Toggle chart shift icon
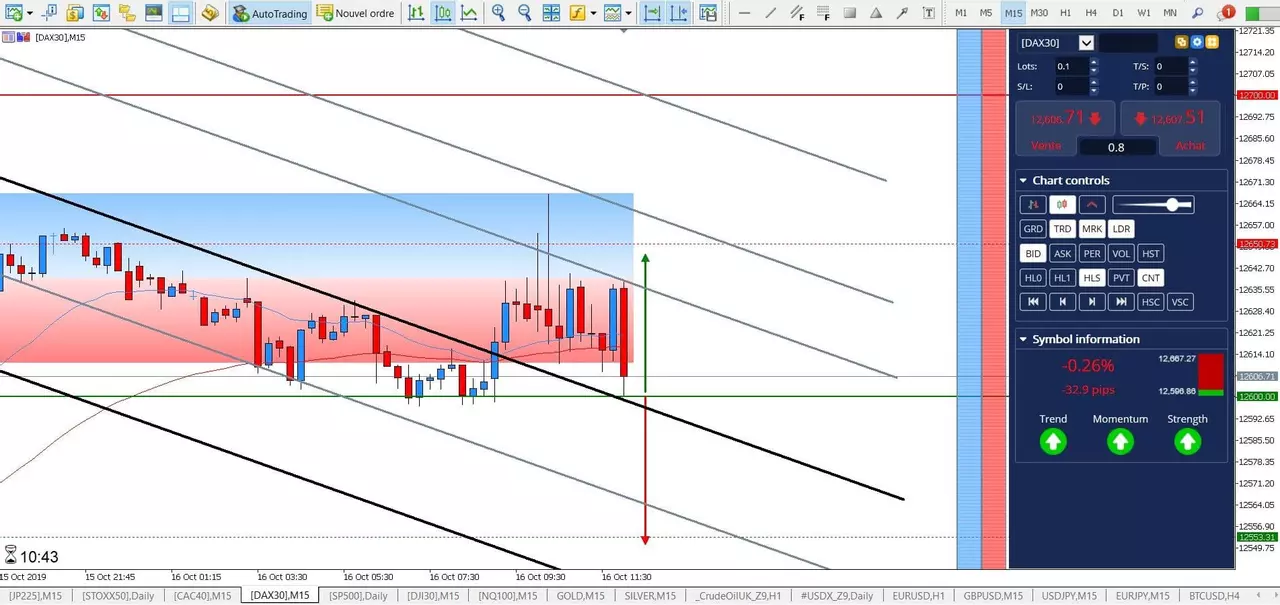 (x=678, y=13)
